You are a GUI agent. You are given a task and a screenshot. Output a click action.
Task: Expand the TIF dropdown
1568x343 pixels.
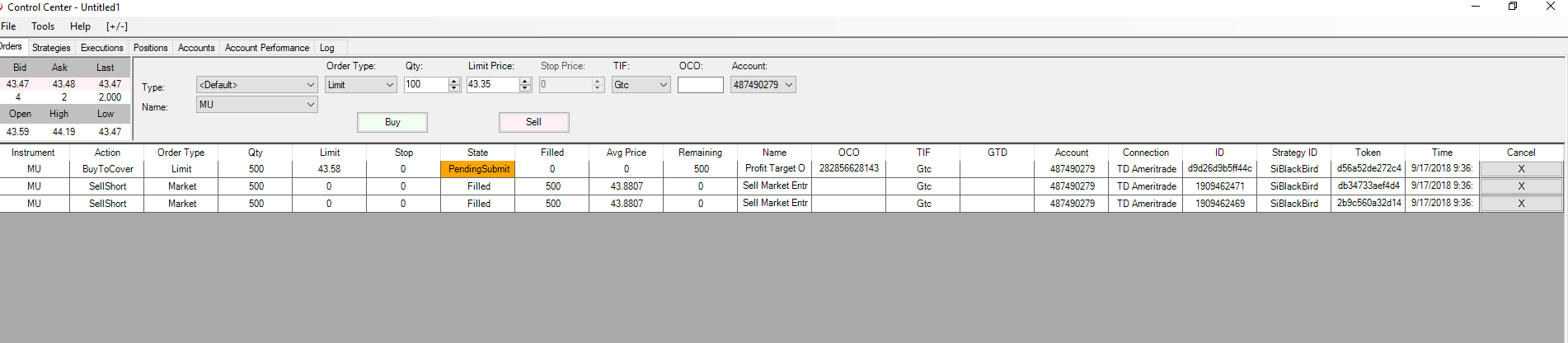coord(664,85)
